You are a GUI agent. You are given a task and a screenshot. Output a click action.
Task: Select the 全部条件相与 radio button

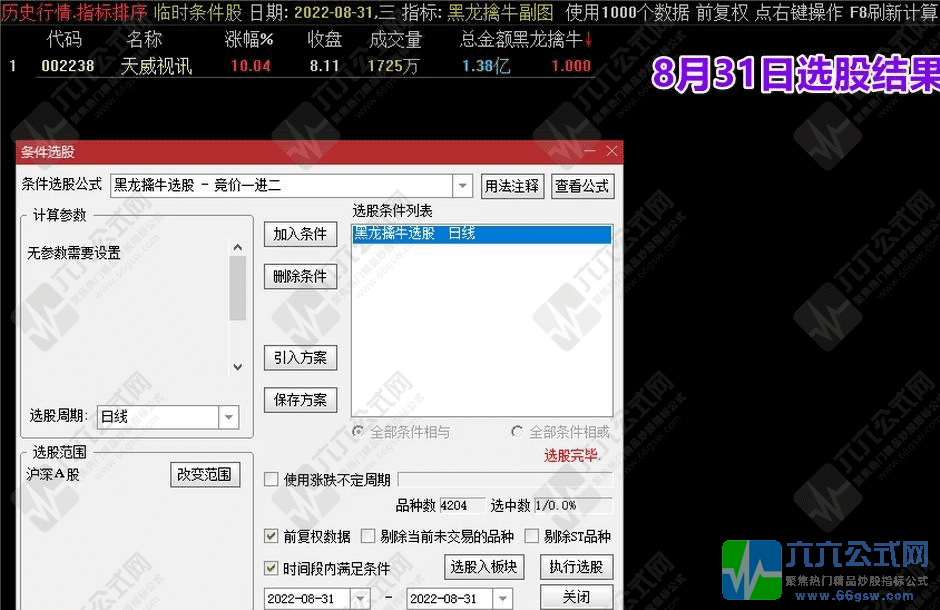click(x=358, y=431)
